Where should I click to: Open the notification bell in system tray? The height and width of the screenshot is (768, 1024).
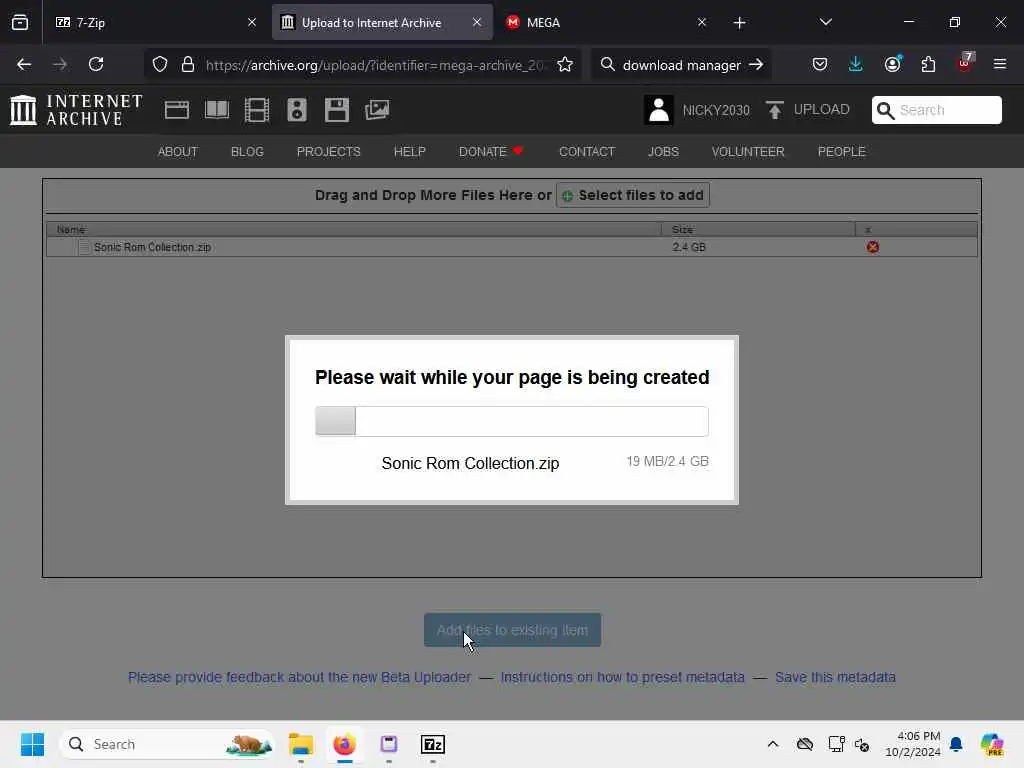pyautogui.click(x=956, y=744)
